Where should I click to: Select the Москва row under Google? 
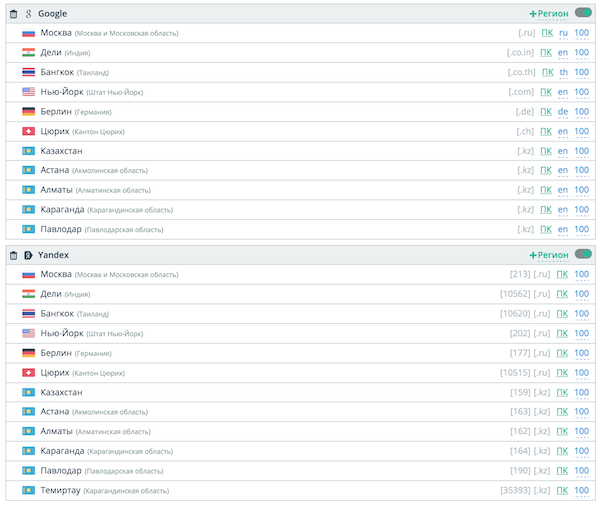point(300,33)
